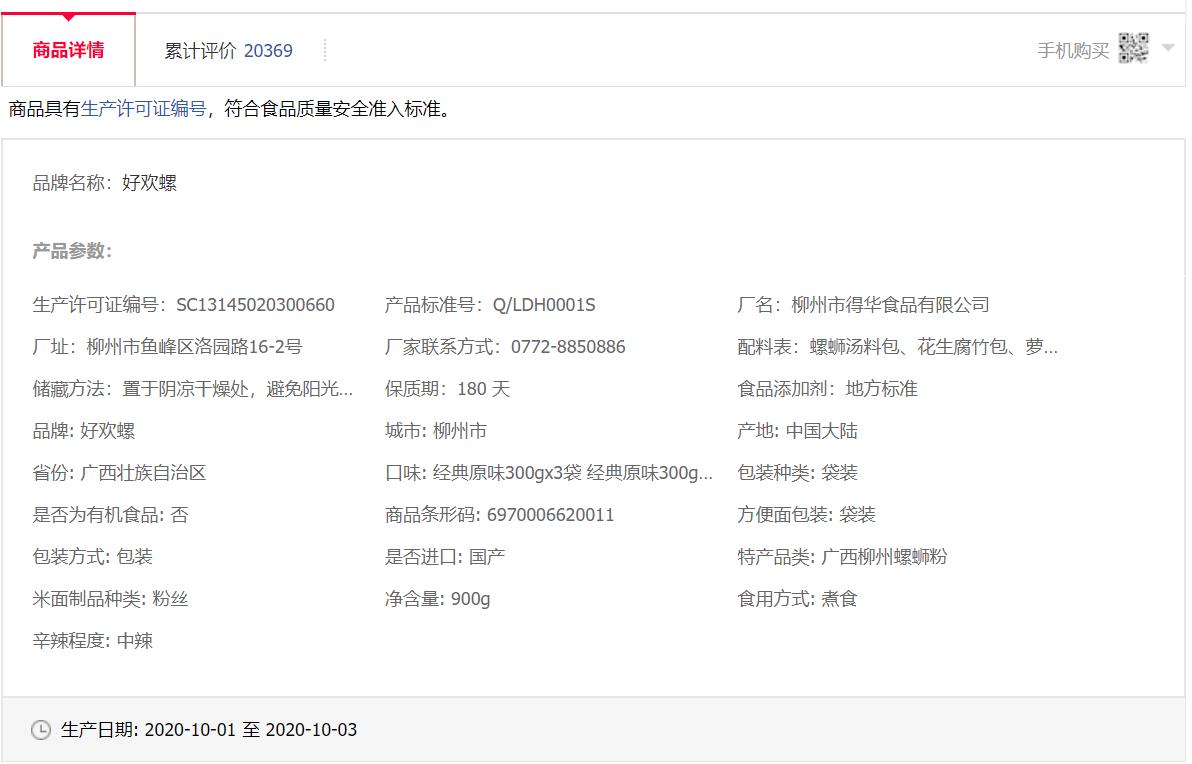The height and width of the screenshot is (764, 1192).
Task: Expand the 手机购买 dropdown arrow
Action: [1168, 48]
